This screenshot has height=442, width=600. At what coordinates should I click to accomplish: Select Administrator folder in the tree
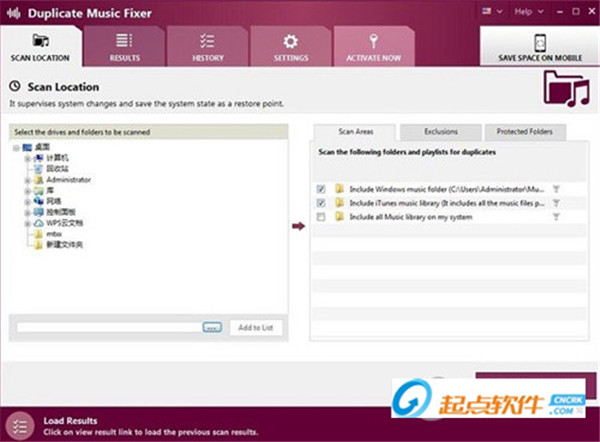[68, 180]
